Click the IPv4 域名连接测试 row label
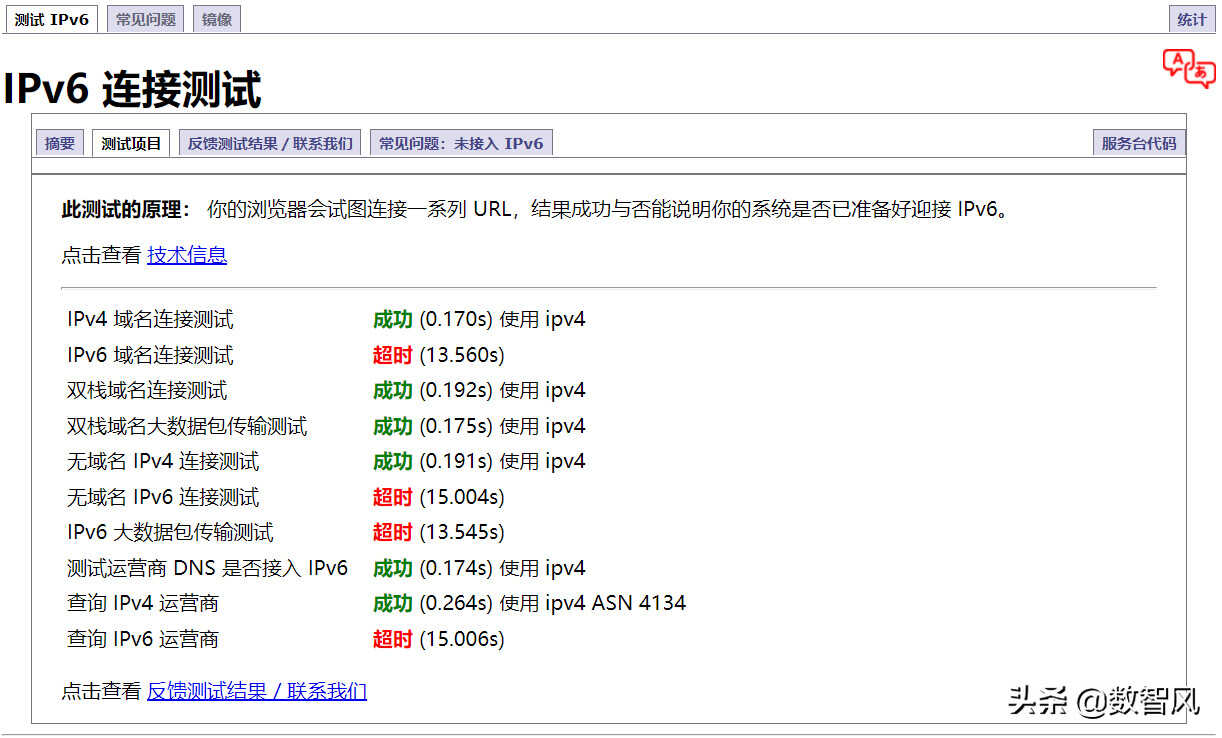1222x738 pixels. pos(150,320)
